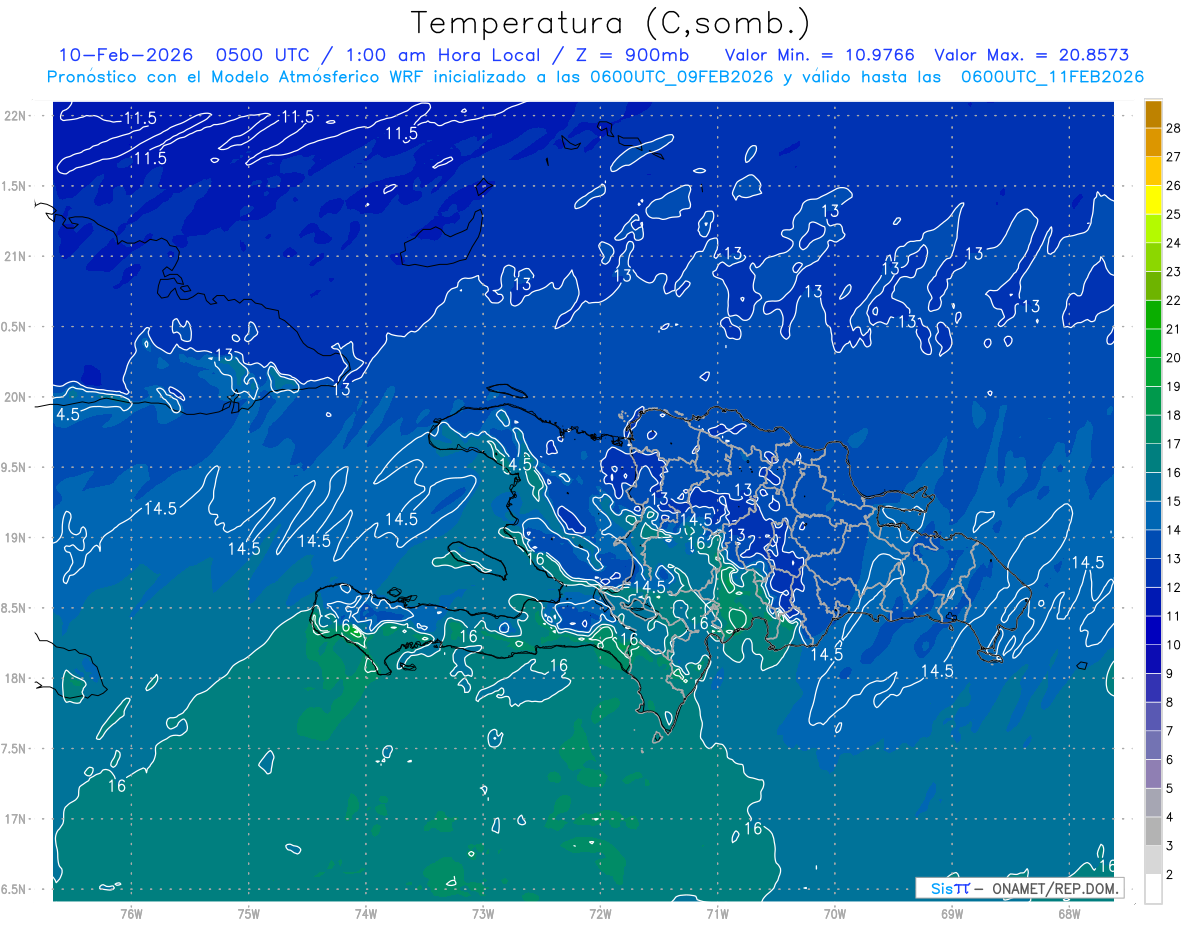
Task: Click the '12' value on color scale
Action: [1174, 588]
